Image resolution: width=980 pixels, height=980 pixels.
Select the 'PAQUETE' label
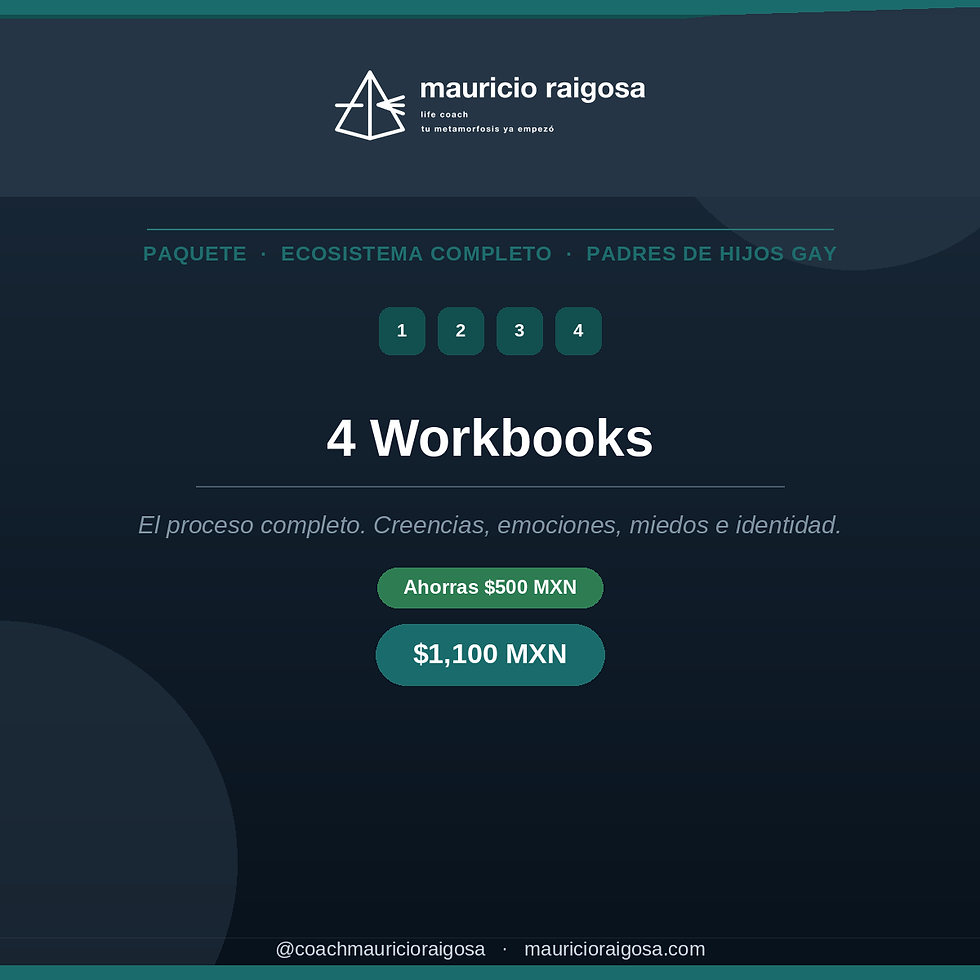click(x=195, y=254)
